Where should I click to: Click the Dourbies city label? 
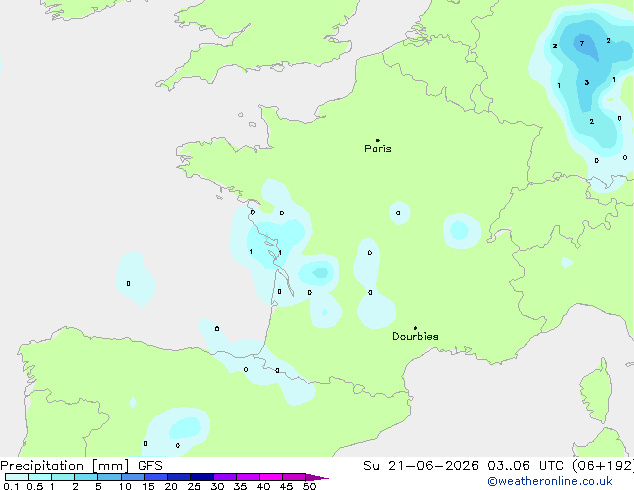click(x=415, y=336)
